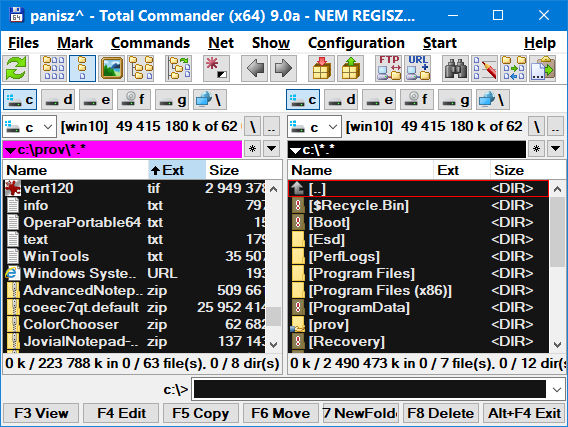Open the Mark menu
The image size is (568, 427).
click(x=75, y=43)
